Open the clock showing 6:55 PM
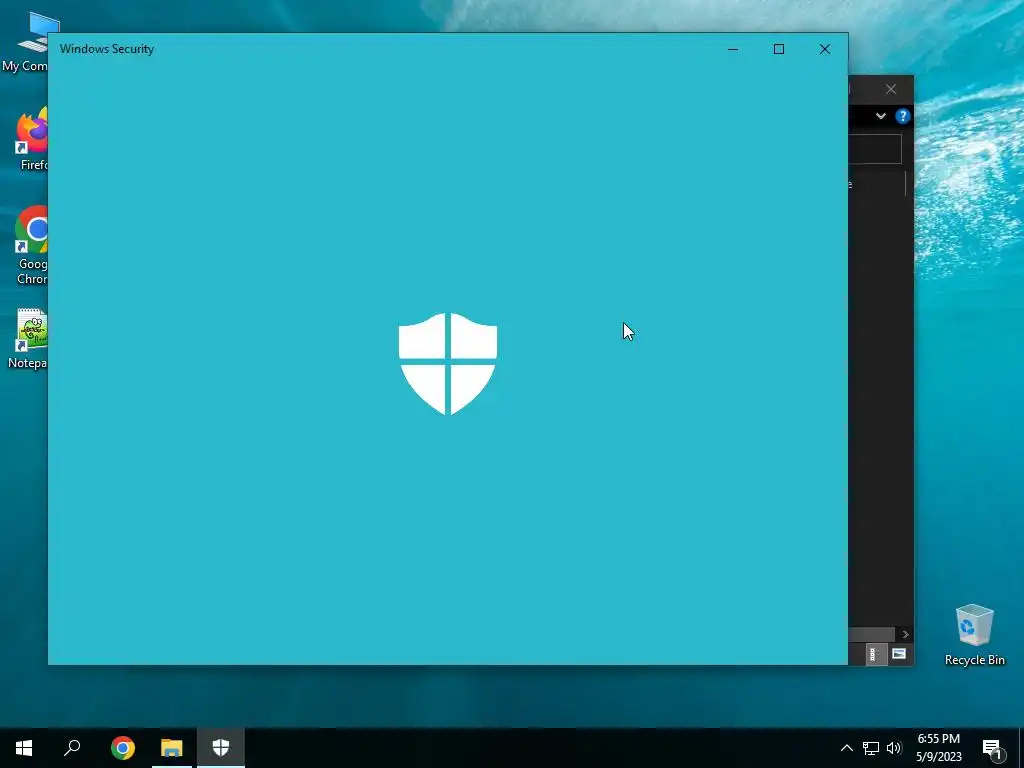 click(x=938, y=748)
